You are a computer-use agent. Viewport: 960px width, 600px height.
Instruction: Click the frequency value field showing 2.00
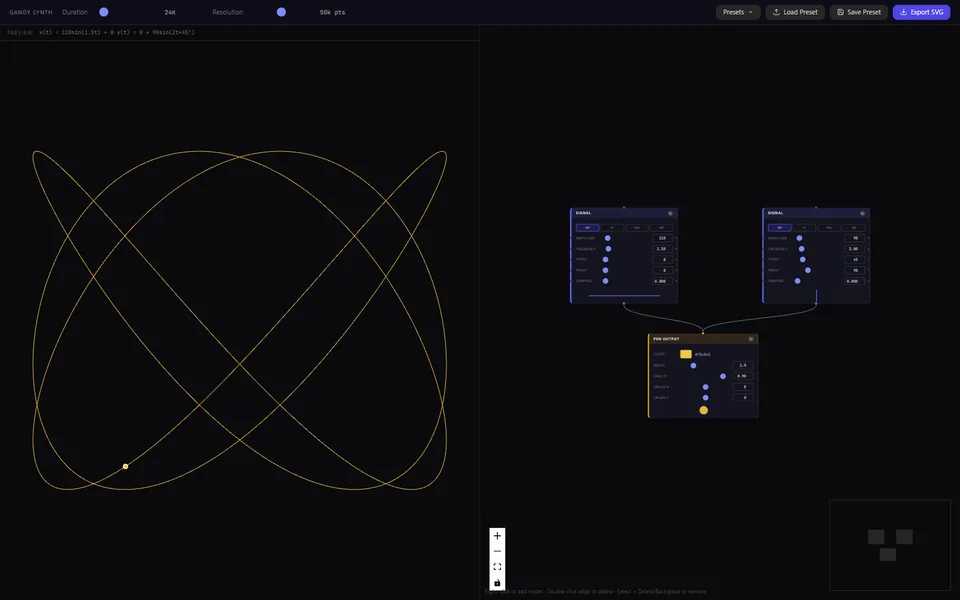855,249
